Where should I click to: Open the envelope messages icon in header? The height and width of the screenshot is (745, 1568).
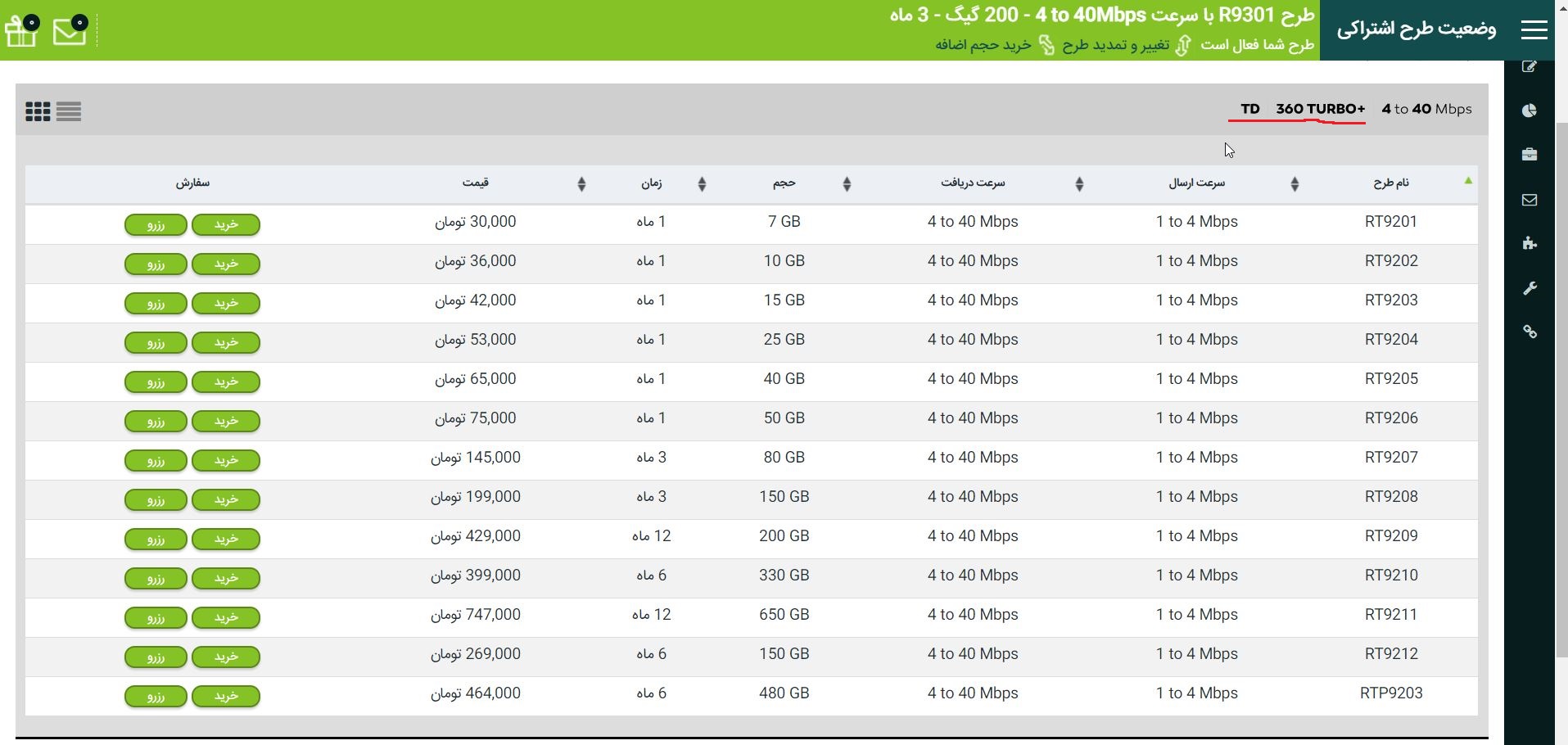click(71, 29)
